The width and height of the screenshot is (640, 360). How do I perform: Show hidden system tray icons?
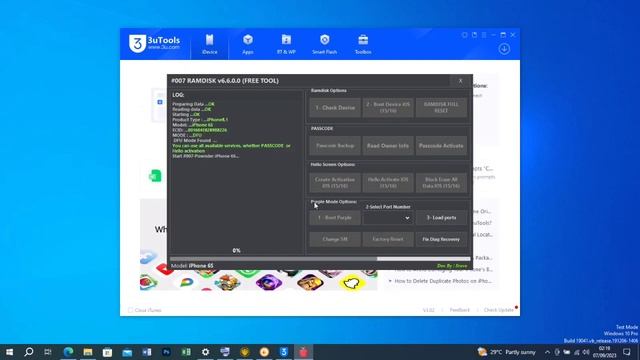(x=547, y=352)
